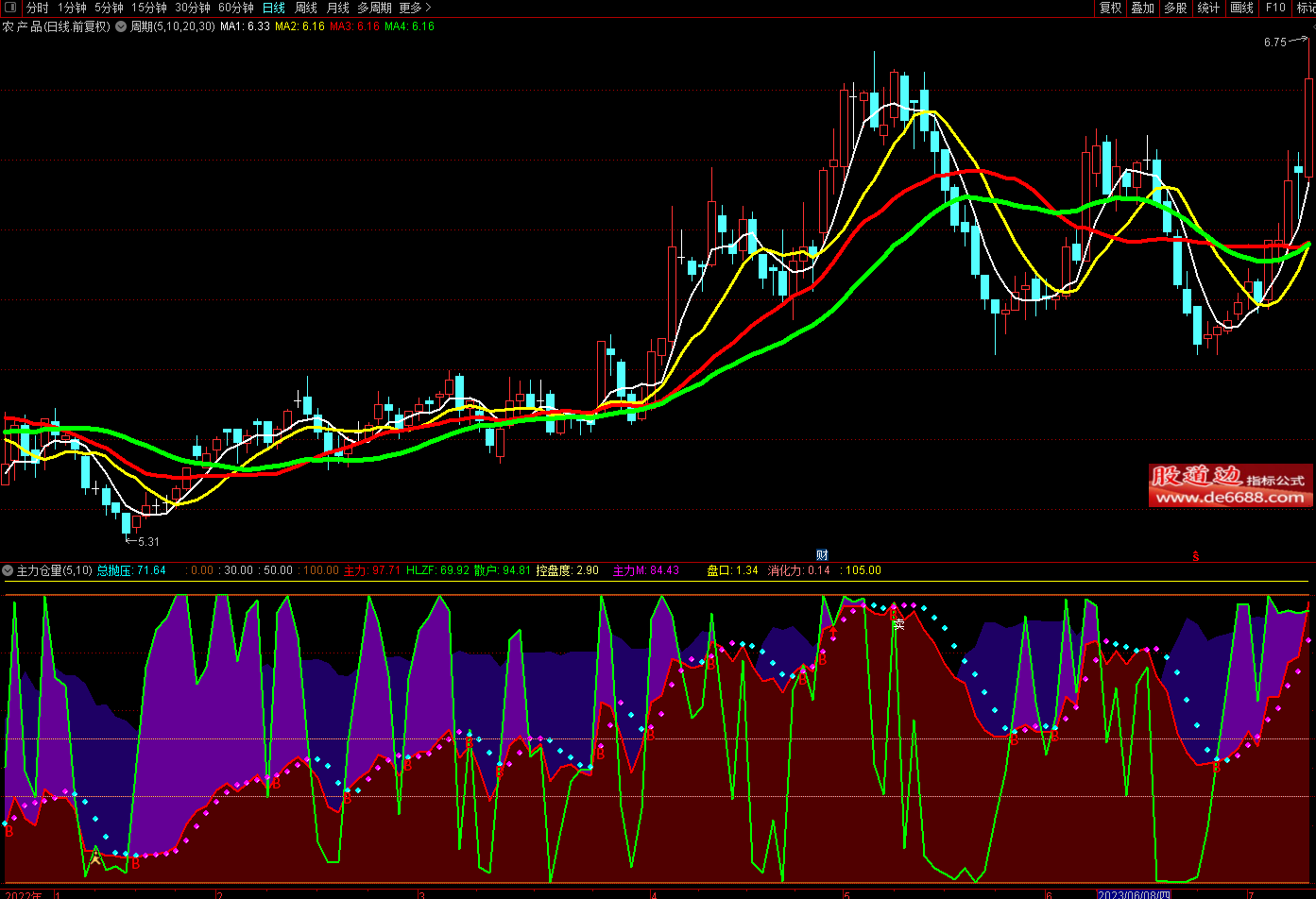The image size is (1316, 899).
Task: Click the 周期(5,10,20,30) indicator name
Action: pyautogui.click(x=172, y=26)
